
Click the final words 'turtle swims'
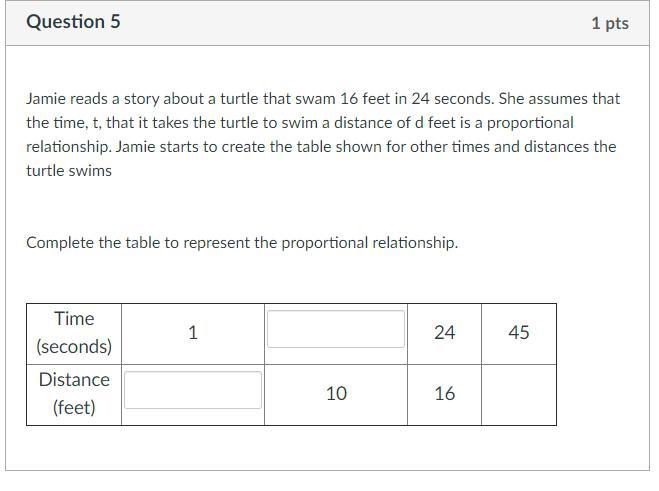[x=69, y=171]
